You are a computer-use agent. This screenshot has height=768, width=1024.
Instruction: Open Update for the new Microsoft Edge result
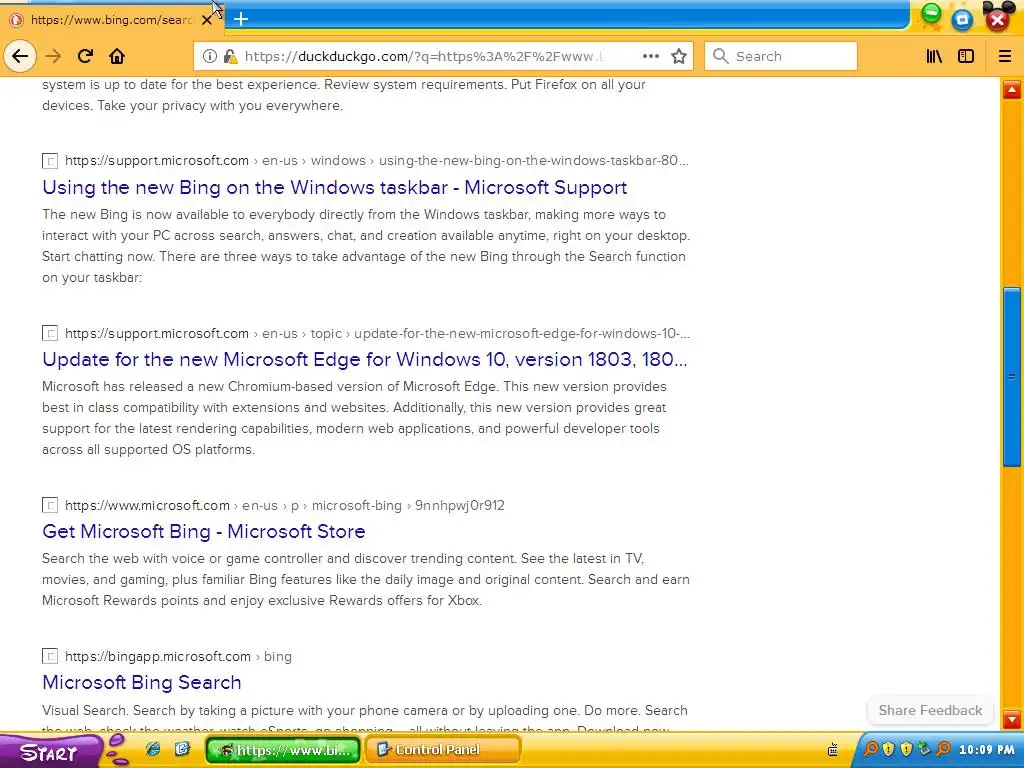pos(364,359)
